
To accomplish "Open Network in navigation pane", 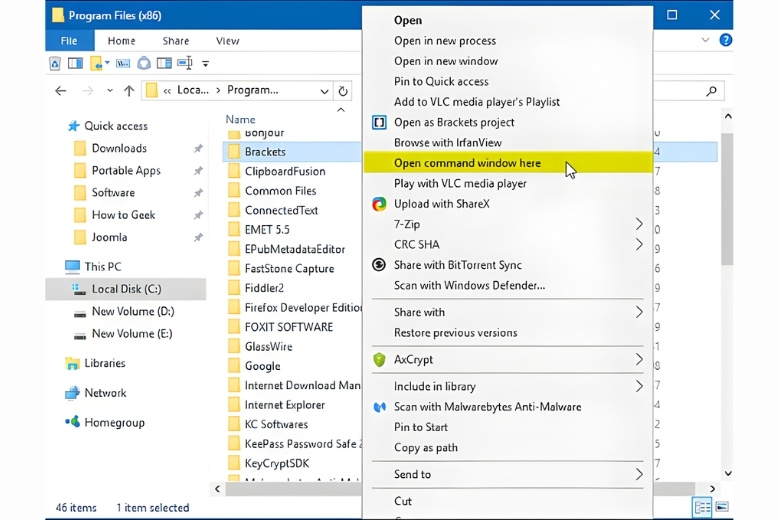I will click(x=96, y=393).
